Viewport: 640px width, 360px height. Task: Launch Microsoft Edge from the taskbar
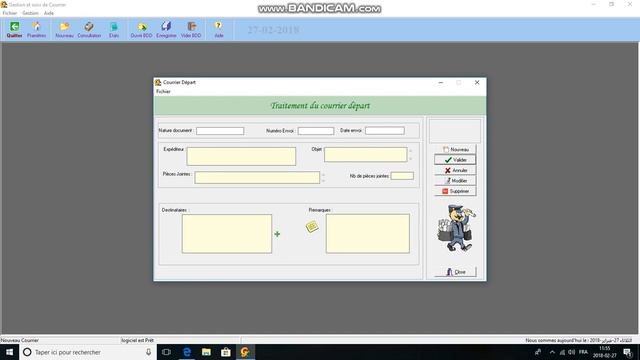click(x=187, y=352)
